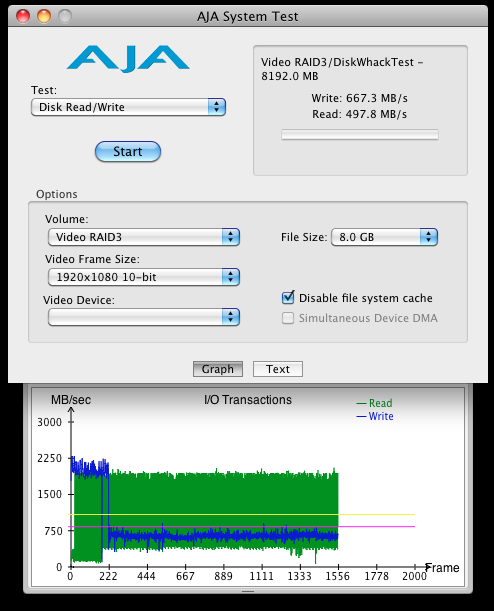This screenshot has width=494, height=611.
Task: Open the Volume dropdown showing Video RAID3
Action: pyautogui.click(x=144, y=237)
